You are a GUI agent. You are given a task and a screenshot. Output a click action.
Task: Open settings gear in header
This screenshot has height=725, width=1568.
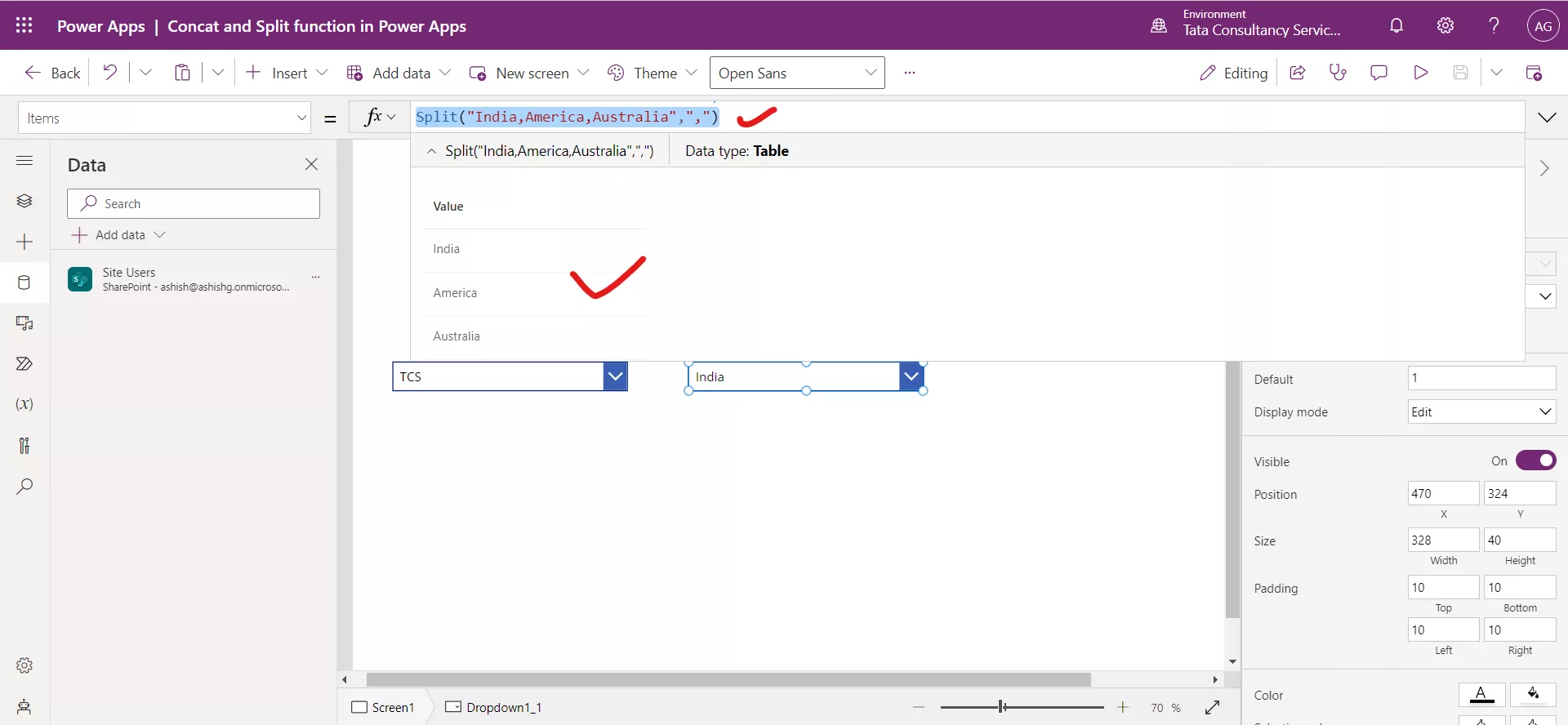click(1445, 25)
